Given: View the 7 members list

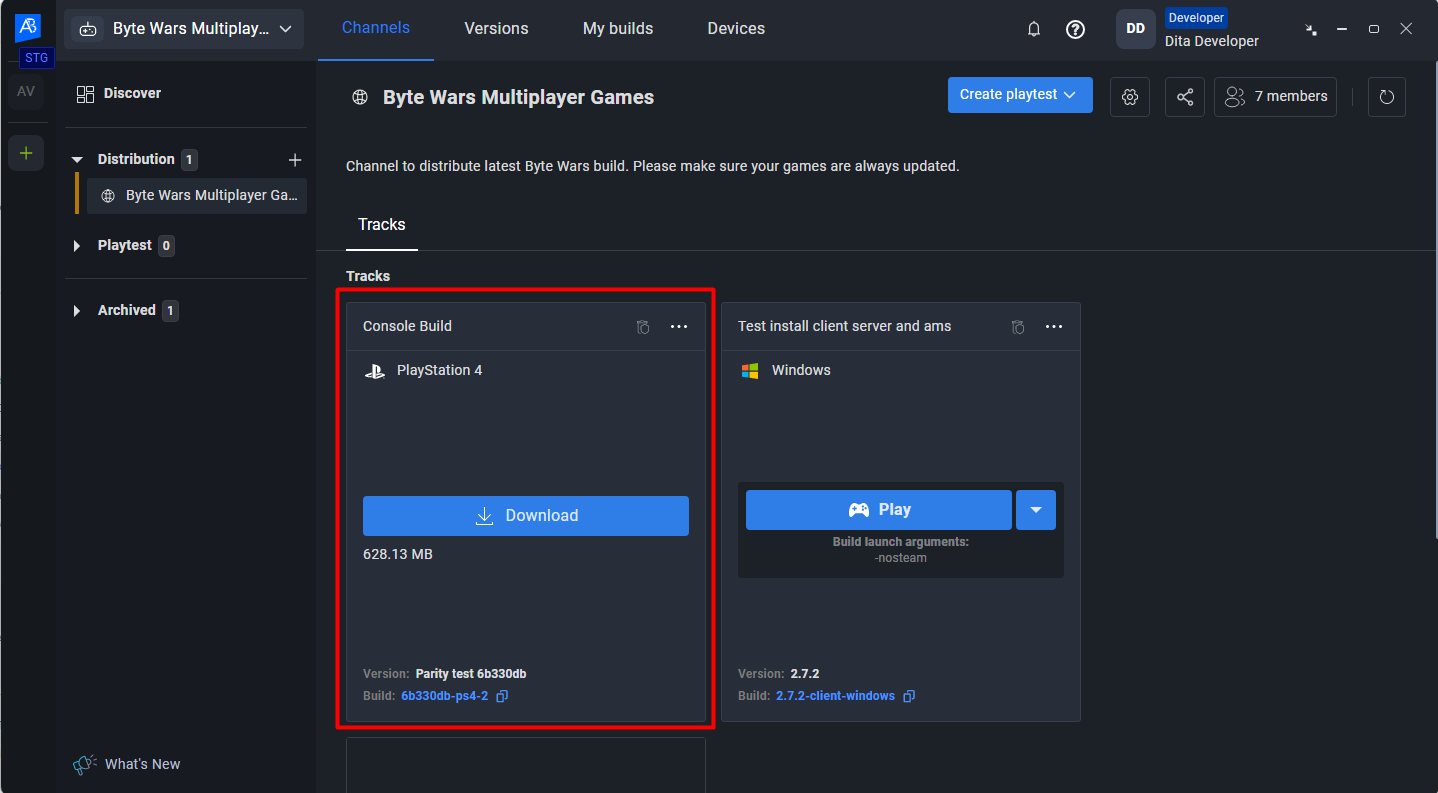Looking at the screenshot, I should pyautogui.click(x=1276, y=97).
